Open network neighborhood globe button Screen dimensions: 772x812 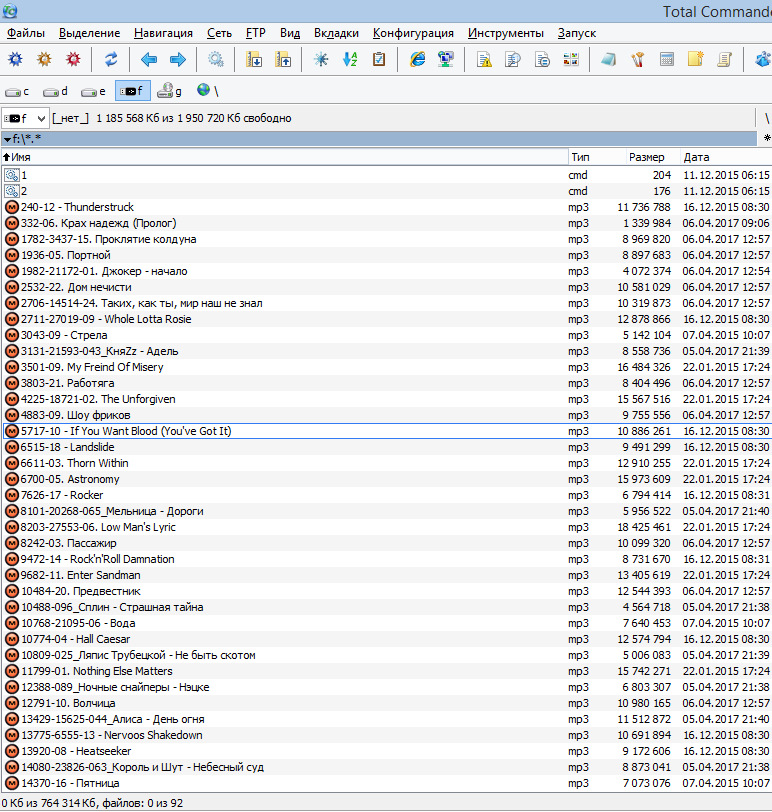[208, 91]
